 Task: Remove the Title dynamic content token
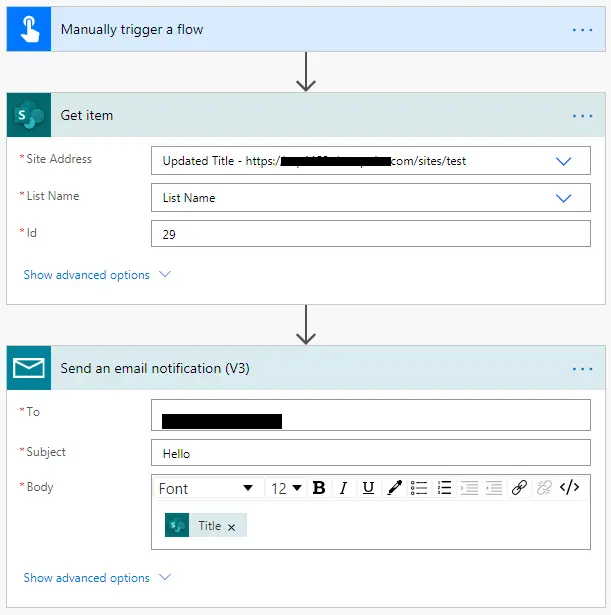point(231,527)
